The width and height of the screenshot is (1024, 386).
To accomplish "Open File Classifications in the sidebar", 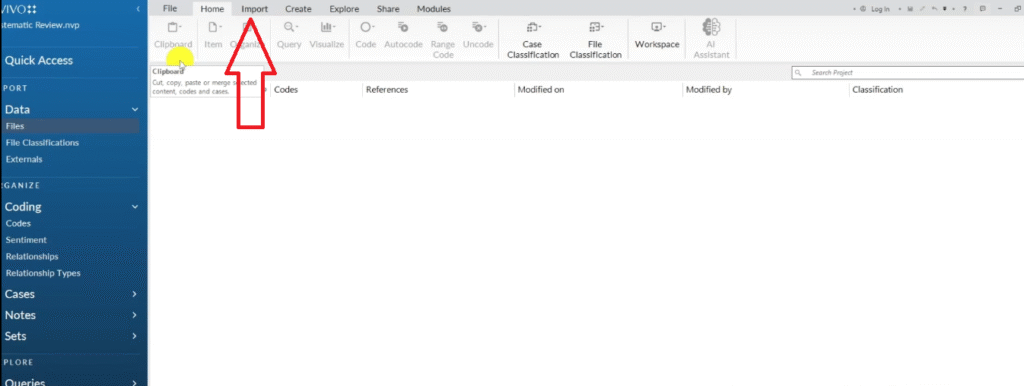I will click(x=42, y=142).
